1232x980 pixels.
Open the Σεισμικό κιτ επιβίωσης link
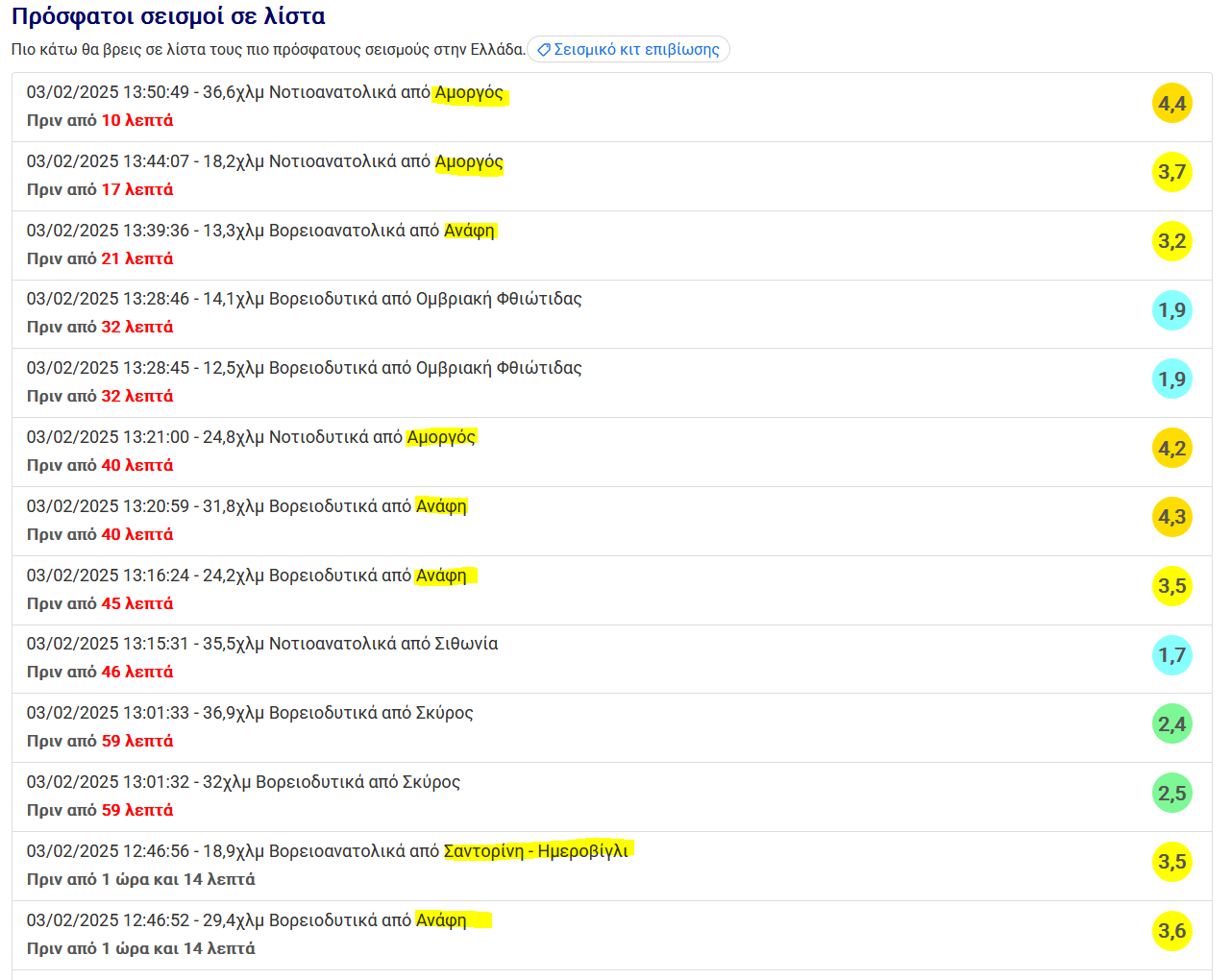click(628, 49)
